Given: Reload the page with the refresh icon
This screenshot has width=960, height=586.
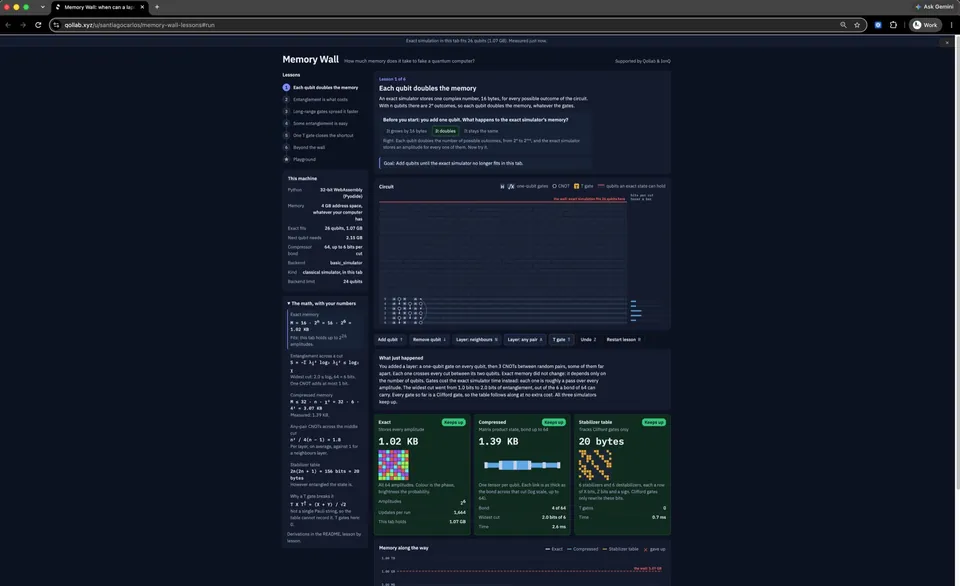Looking at the screenshot, I should click(x=38, y=25).
